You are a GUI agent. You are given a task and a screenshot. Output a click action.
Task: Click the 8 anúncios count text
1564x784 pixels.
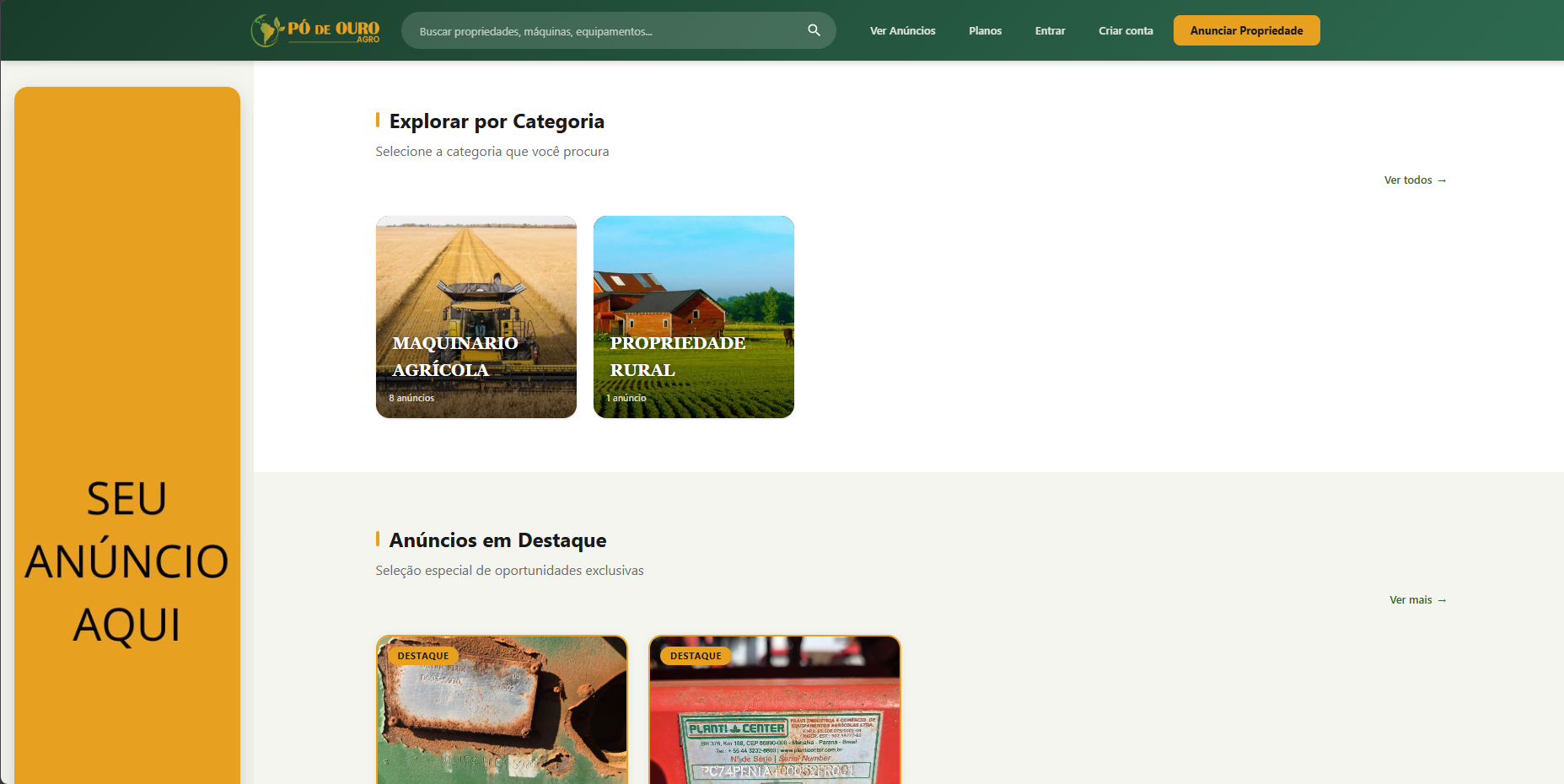pyautogui.click(x=411, y=398)
